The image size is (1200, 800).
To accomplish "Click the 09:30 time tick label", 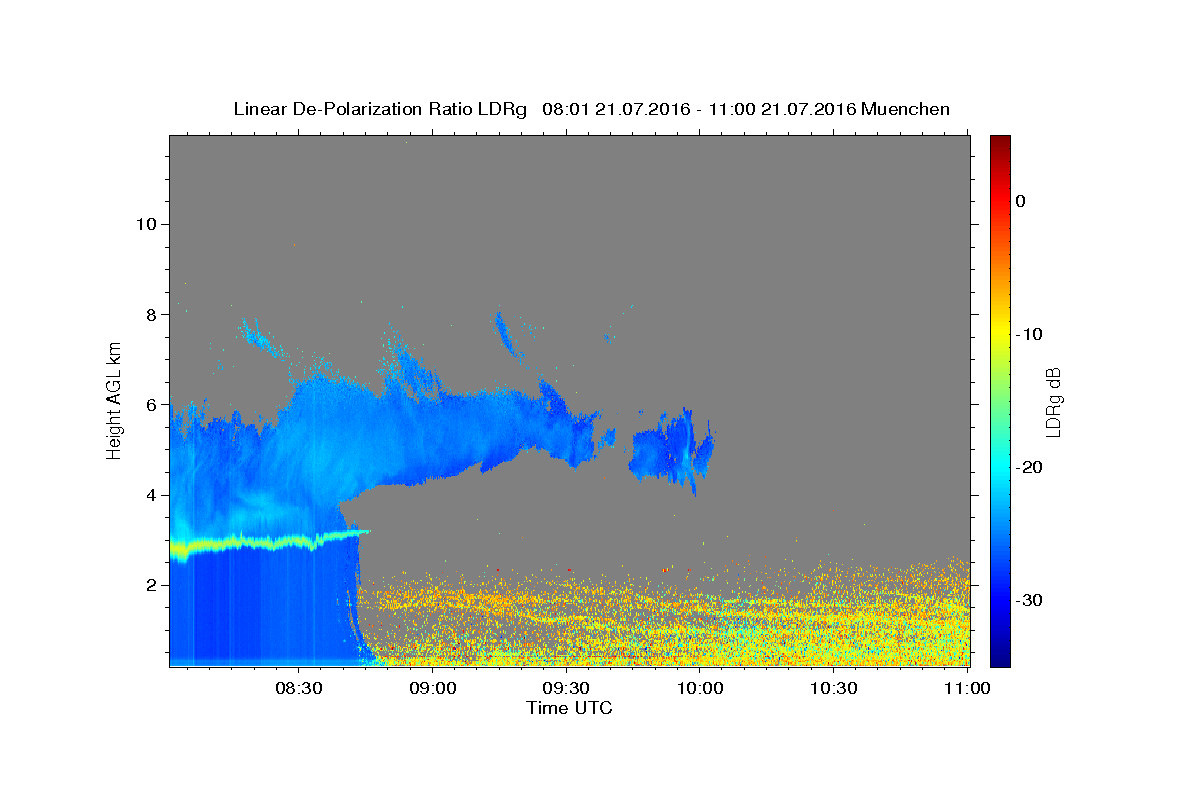I will tap(566, 689).
